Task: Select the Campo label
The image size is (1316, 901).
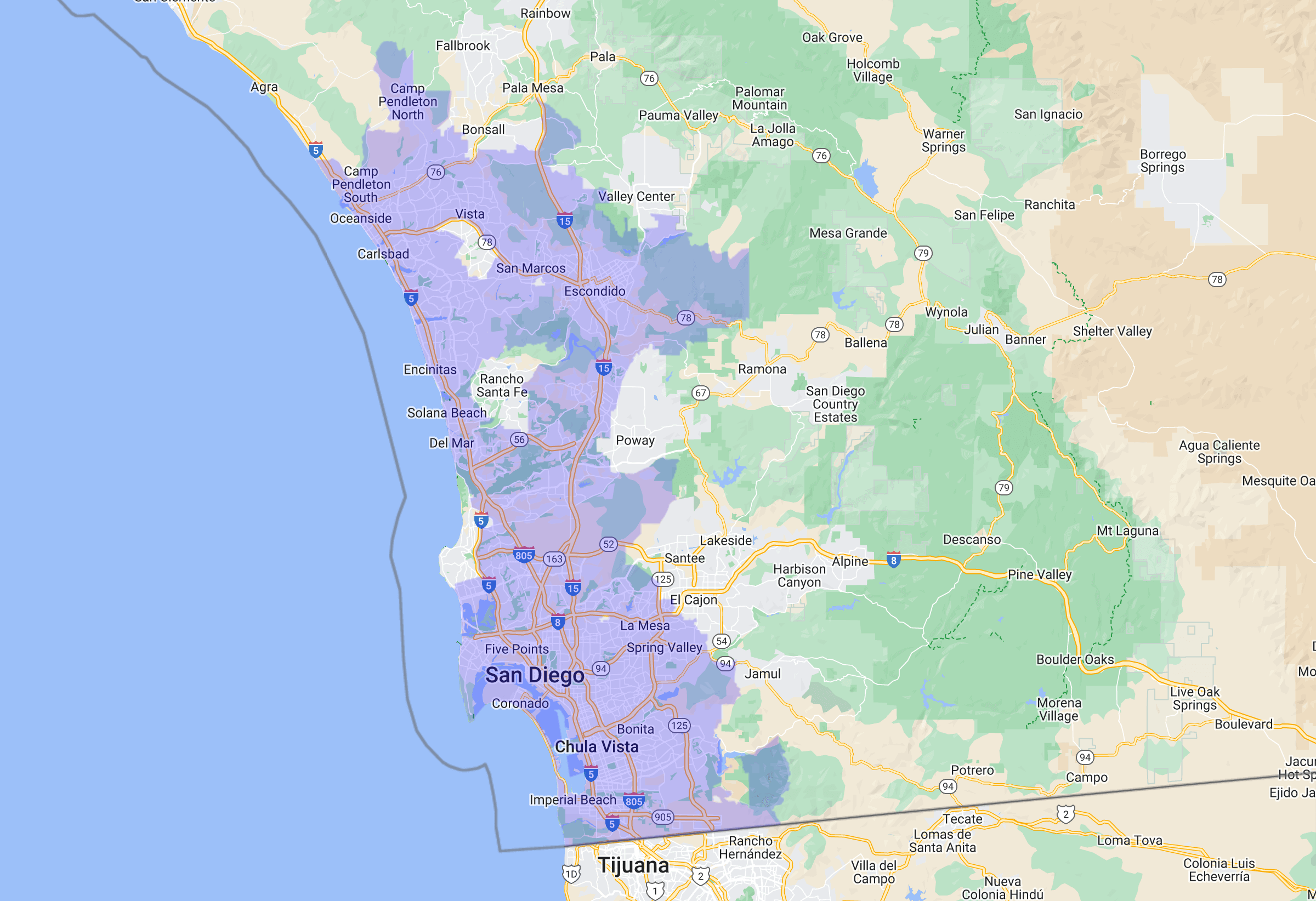Action: pos(1086,777)
